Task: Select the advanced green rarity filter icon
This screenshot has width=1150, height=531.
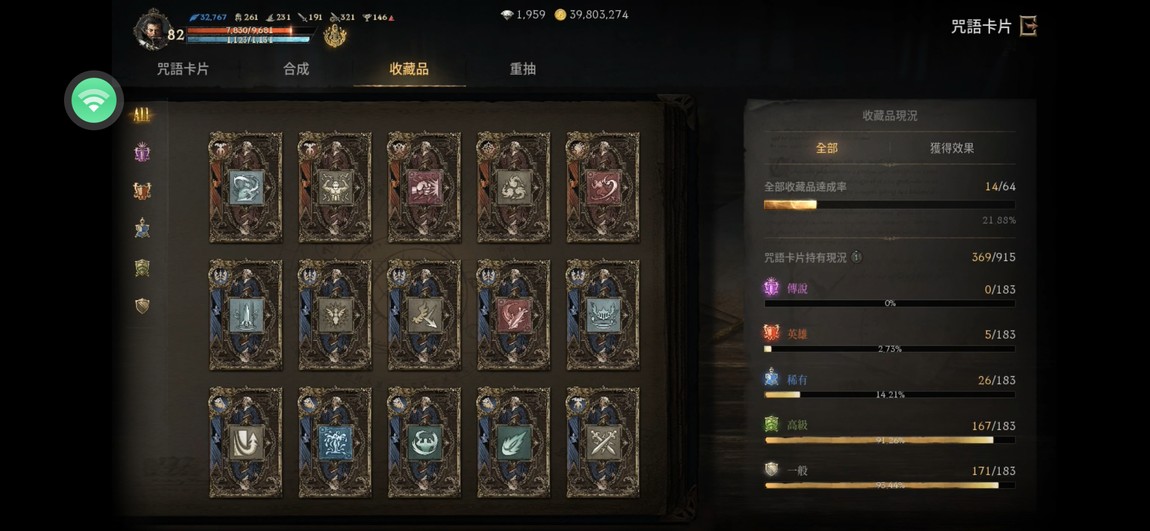Action: (142, 268)
